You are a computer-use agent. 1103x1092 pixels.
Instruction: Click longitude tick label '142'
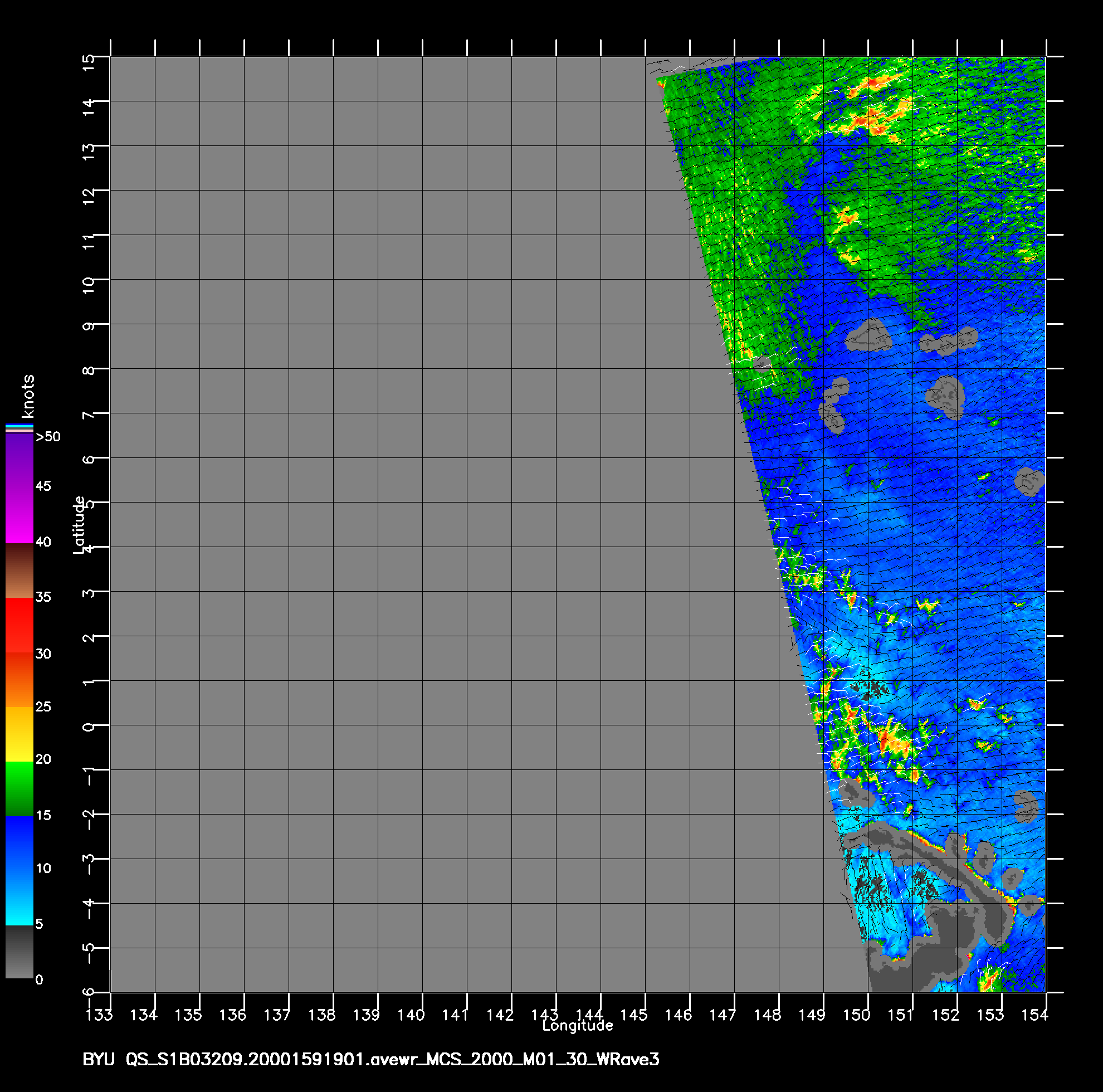point(500,1015)
